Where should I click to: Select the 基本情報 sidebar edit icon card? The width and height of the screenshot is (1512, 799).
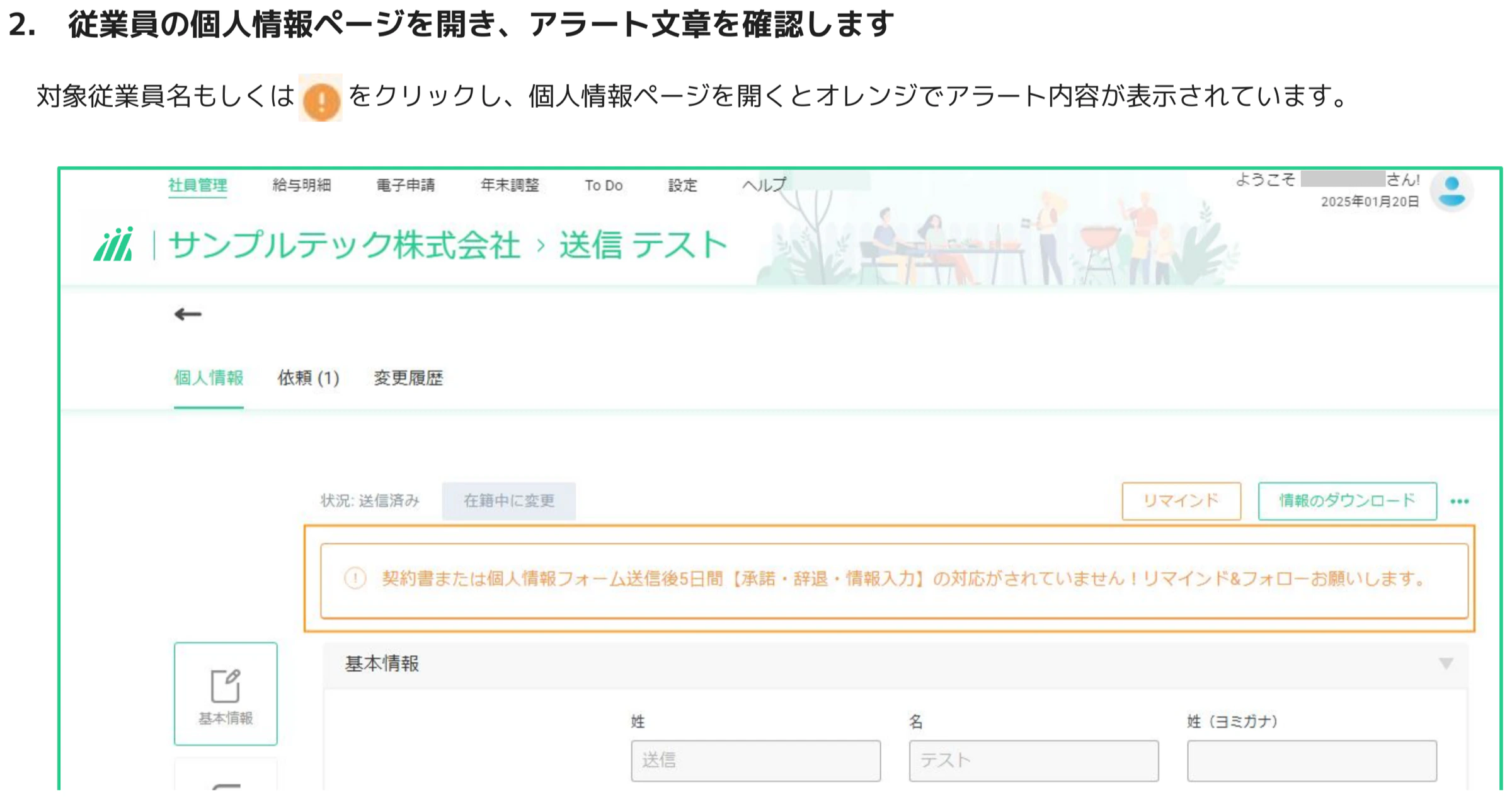tap(226, 694)
